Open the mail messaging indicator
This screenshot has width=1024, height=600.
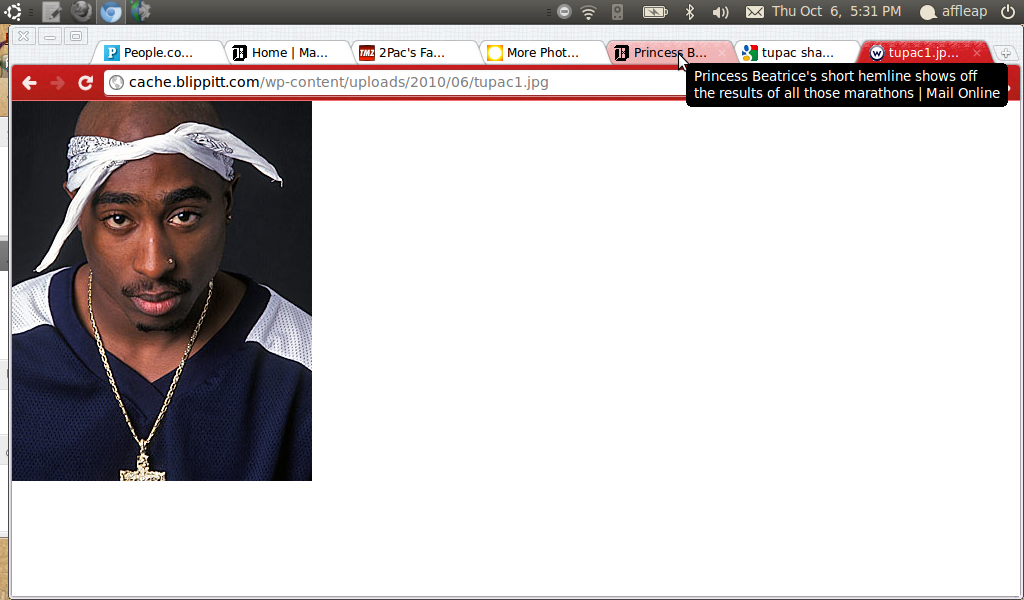(755, 12)
